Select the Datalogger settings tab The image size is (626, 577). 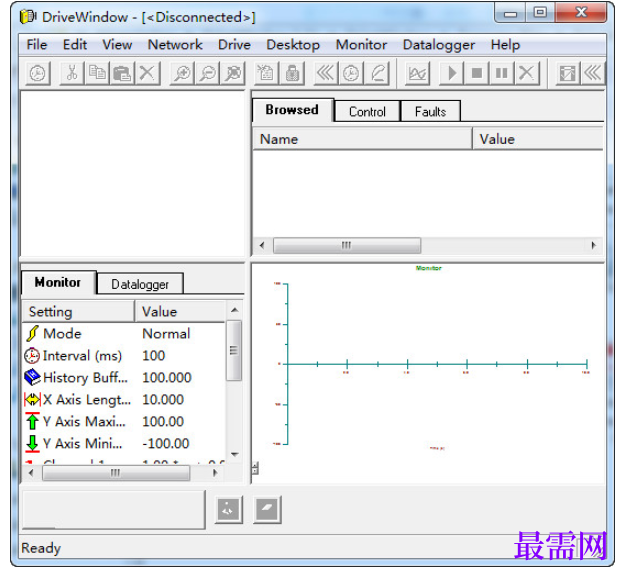pyautogui.click(x=140, y=284)
